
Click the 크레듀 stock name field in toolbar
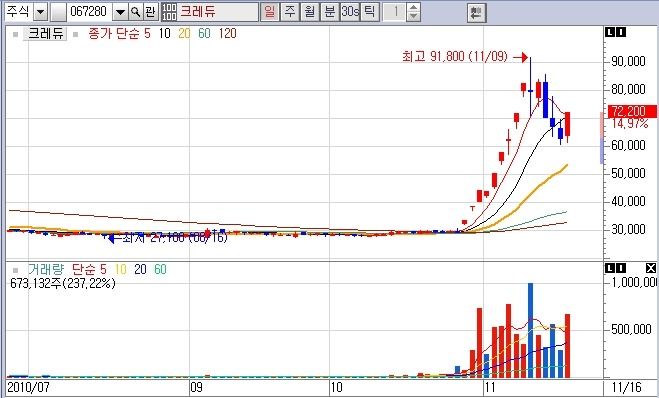218,12
